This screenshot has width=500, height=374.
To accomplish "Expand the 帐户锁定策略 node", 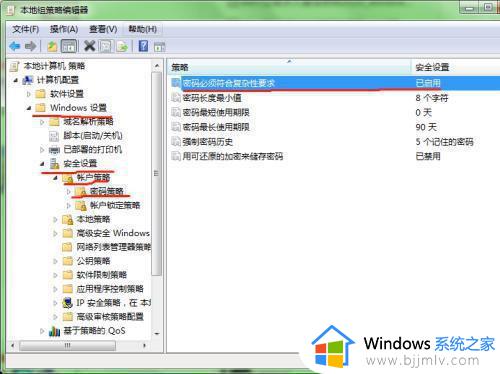I will click(x=69, y=206).
